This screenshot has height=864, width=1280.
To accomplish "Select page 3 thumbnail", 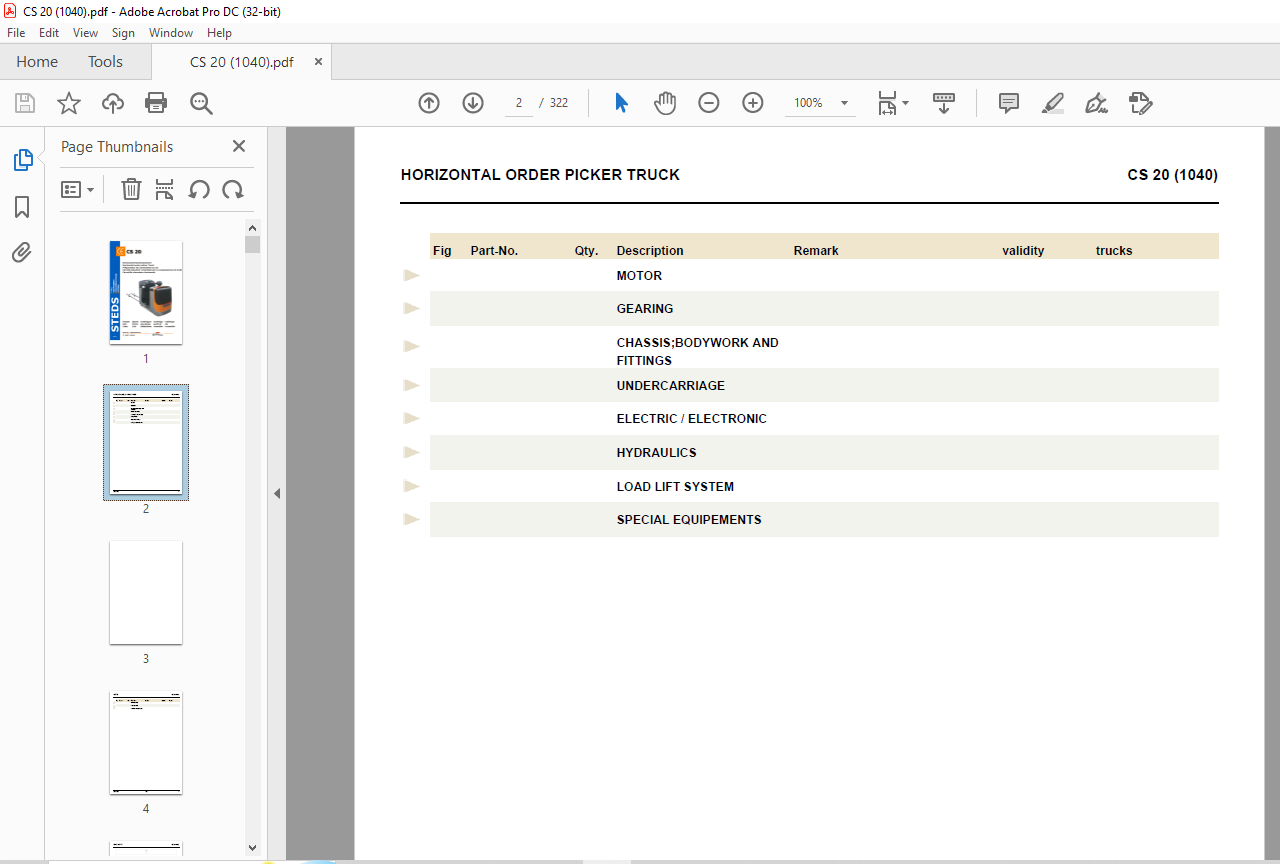I will [x=146, y=592].
